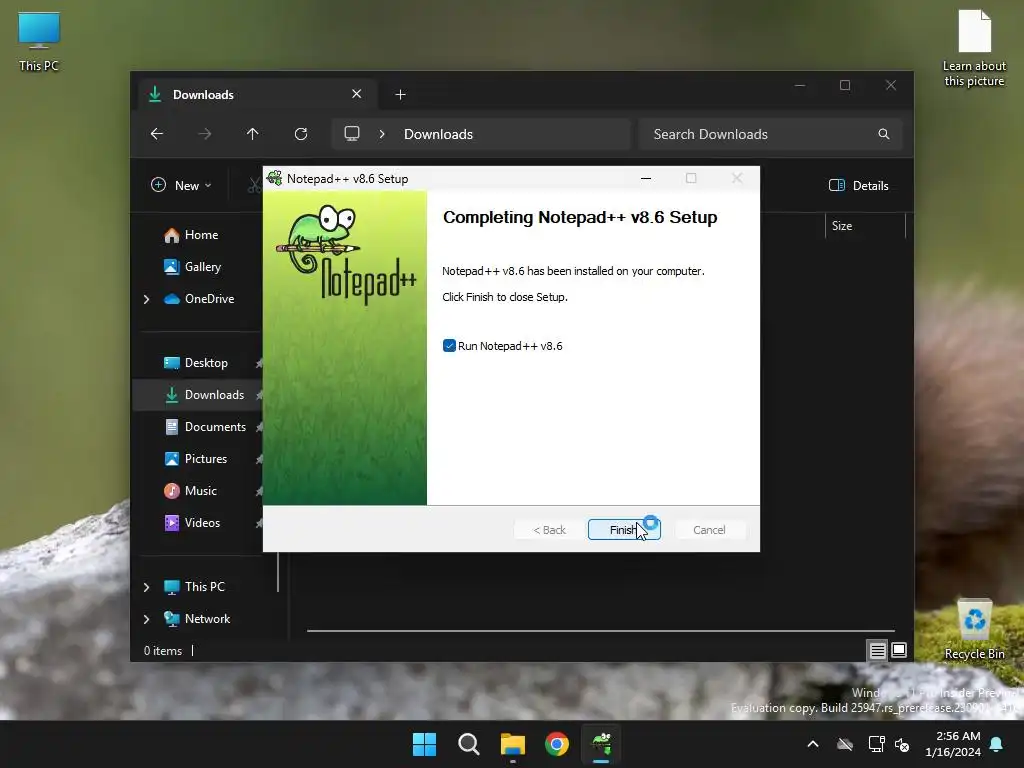Click the OneDrive cloud tray icon
1024x768 pixels.
coord(845,744)
